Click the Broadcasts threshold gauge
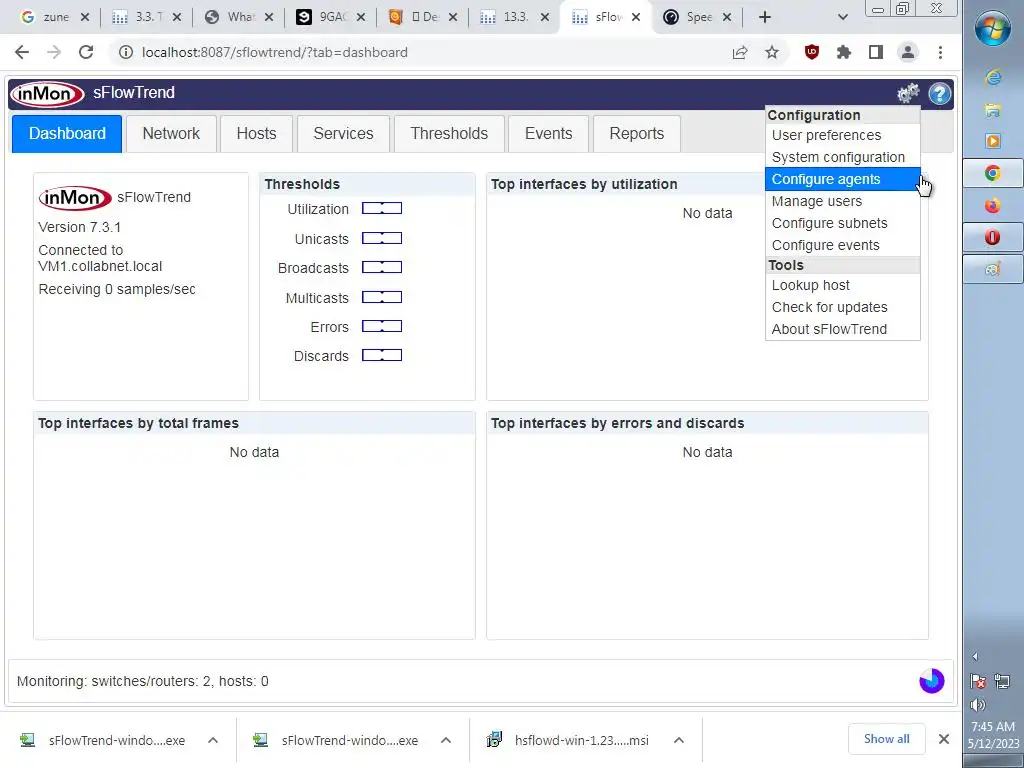 [382, 267]
